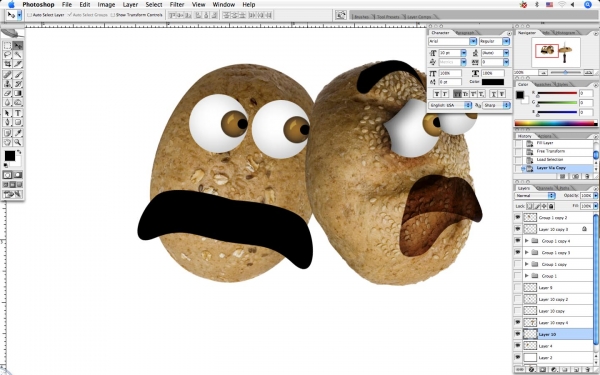Select the Magic Wand tool

18,55
